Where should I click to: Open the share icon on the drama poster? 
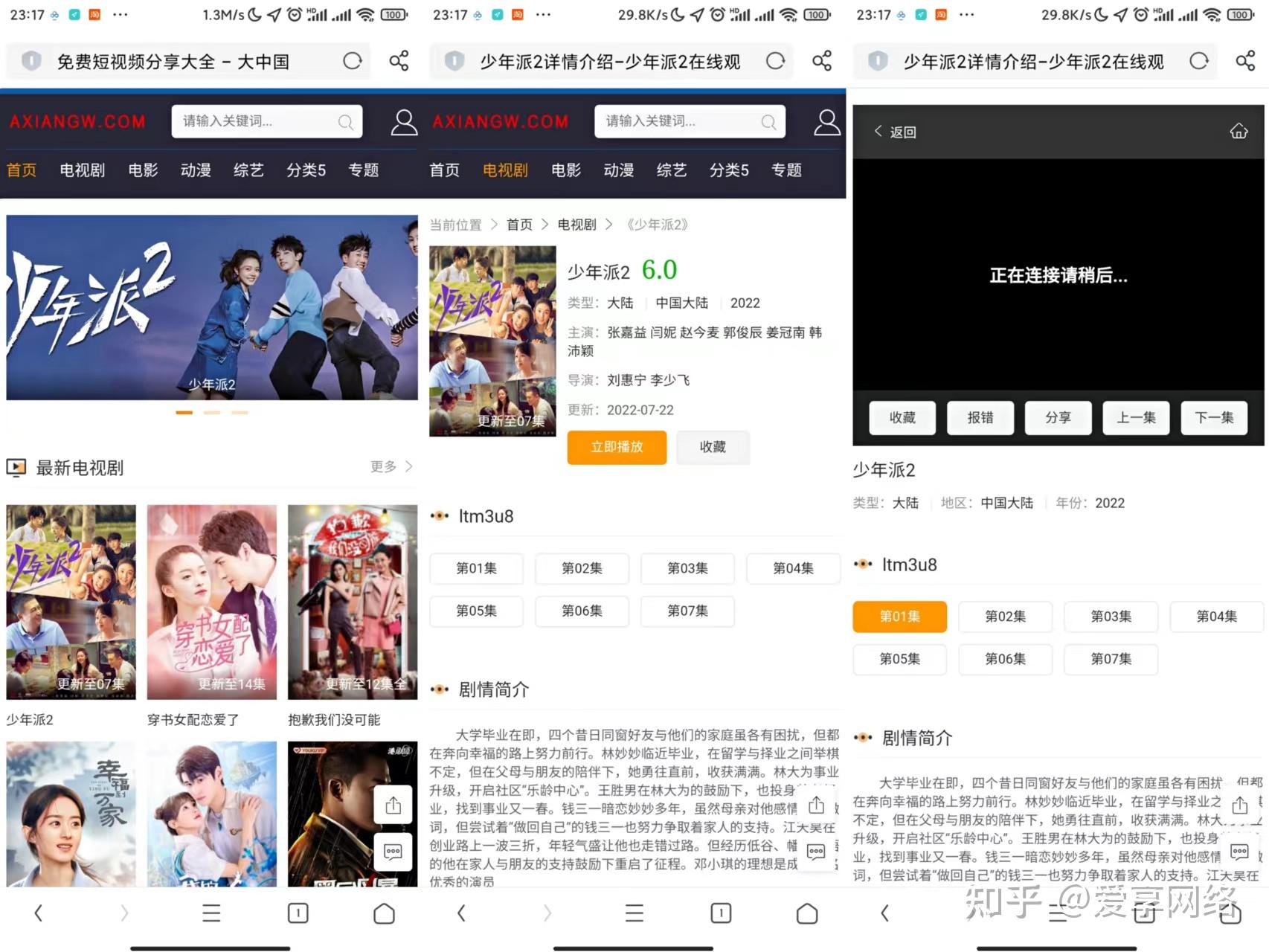pos(393,805)
